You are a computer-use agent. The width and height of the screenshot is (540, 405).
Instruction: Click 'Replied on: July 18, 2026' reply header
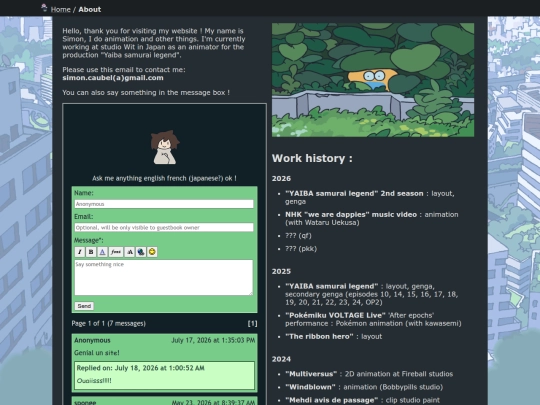point(141,368)
